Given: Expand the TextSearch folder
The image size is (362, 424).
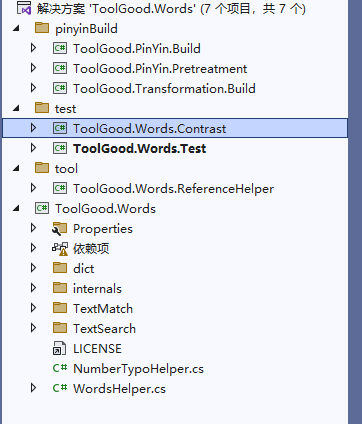Looking at the screenshot, I should 33,328.
